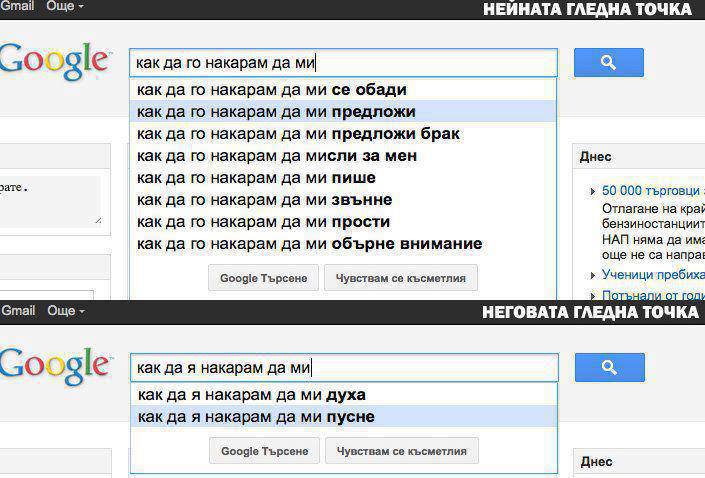705x478 pixels.
Task: Click the Google logo in the top page
Action: 54,61
